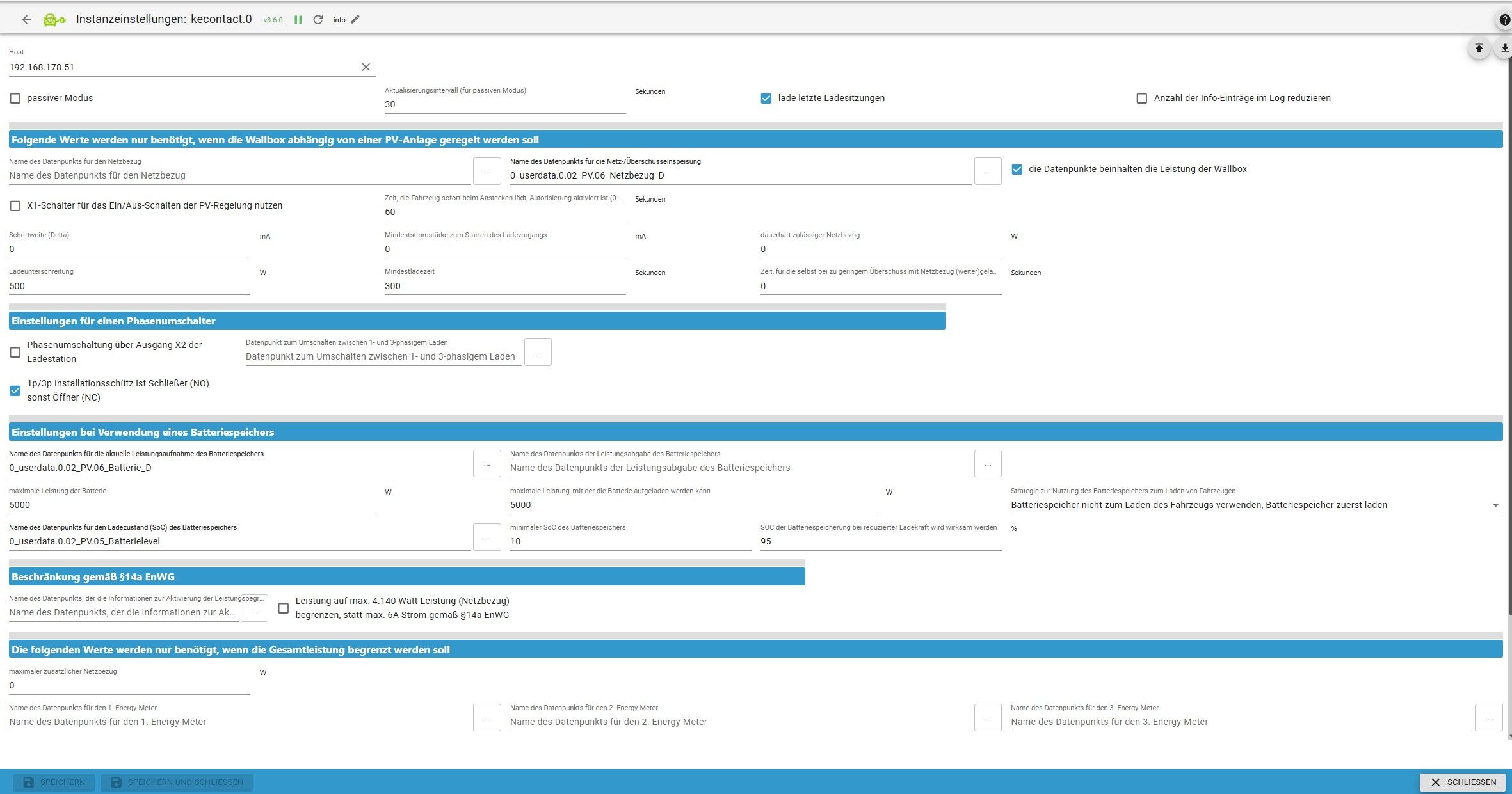Enable the 4.140 Watt Leistung limit checkbox
This screenshot has width=1512, height=794.
[284, 608]
